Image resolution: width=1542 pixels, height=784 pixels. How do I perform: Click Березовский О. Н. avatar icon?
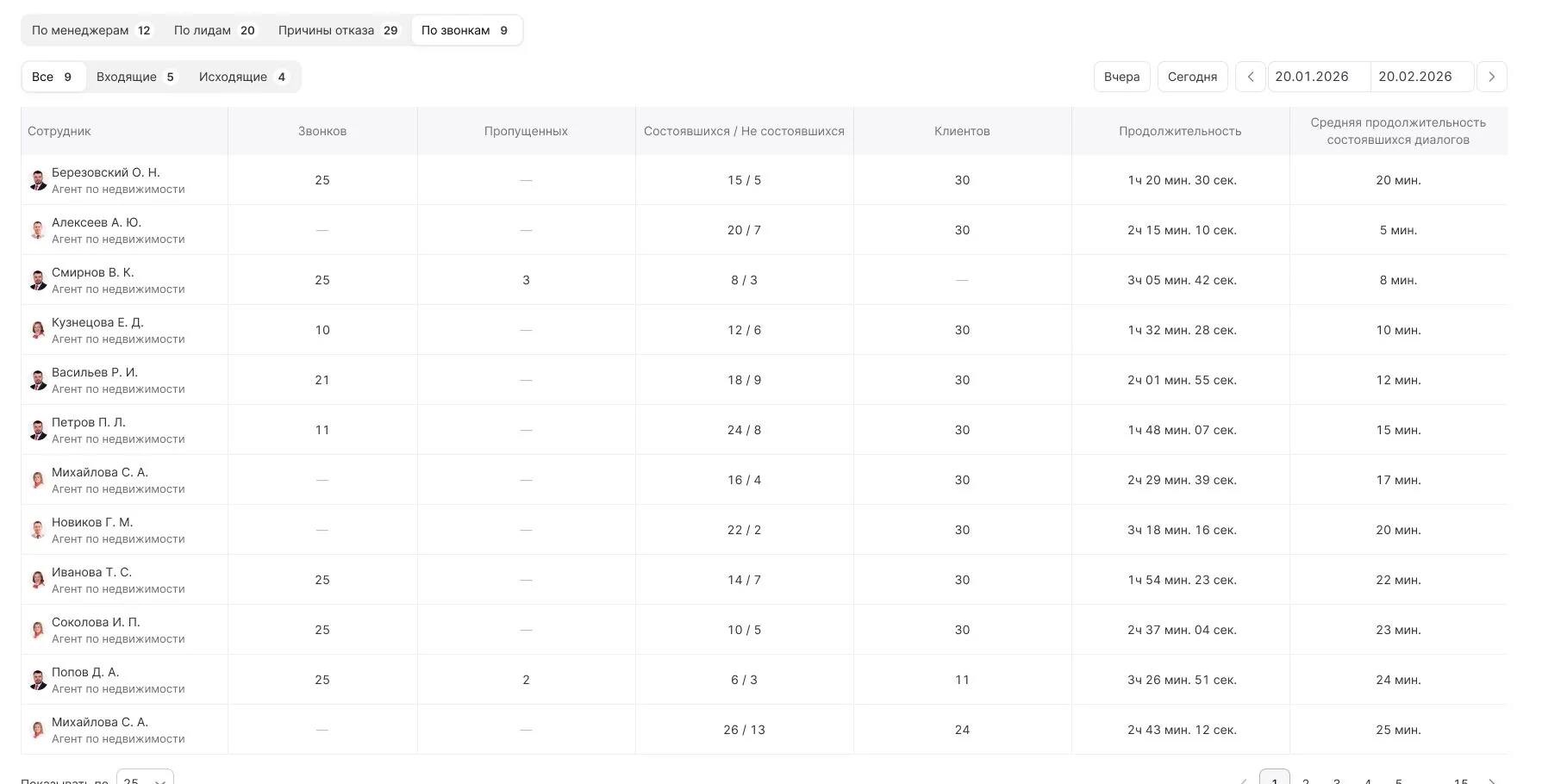[x=38, y=180]
